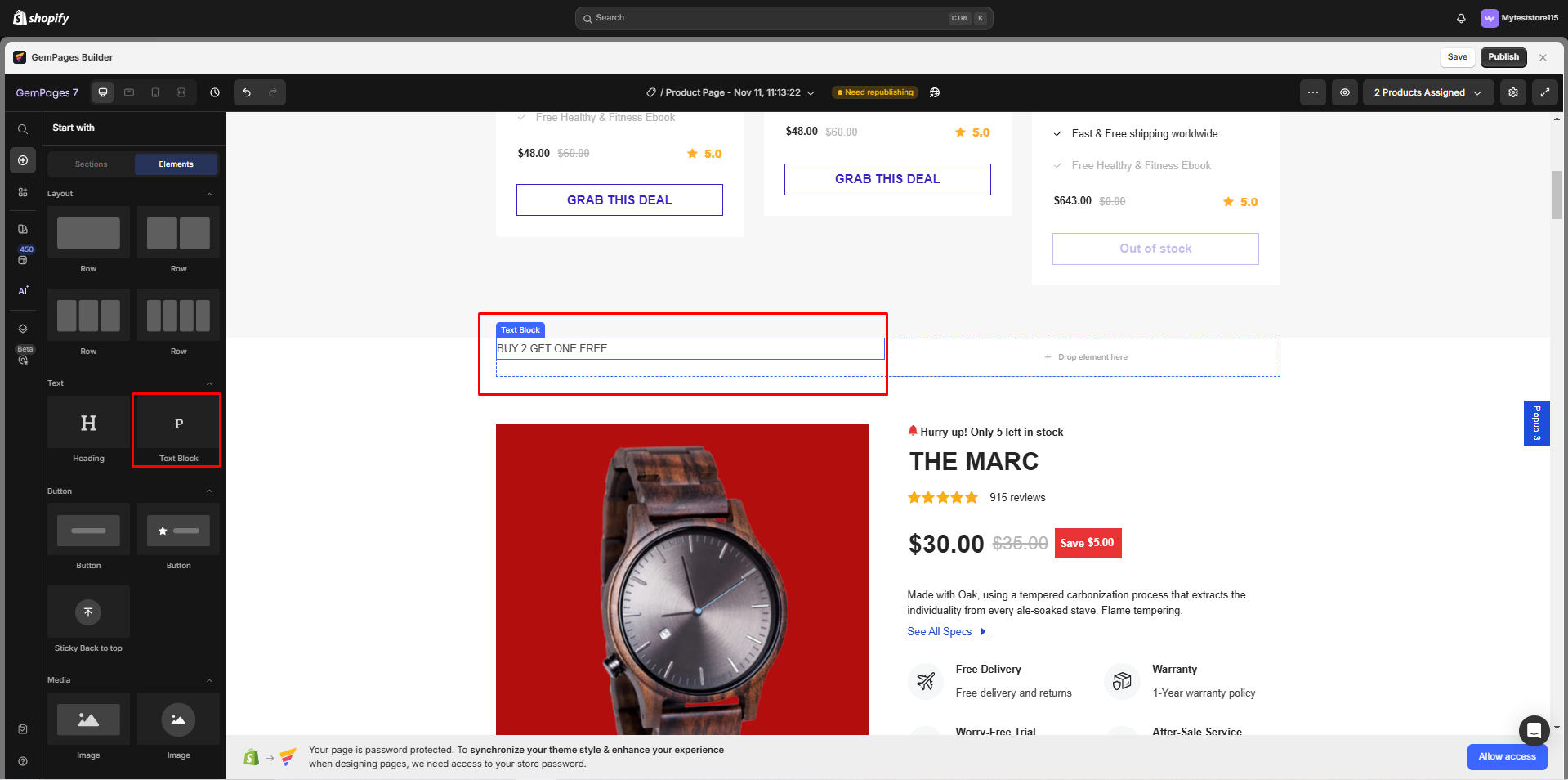Select the Heading element thumbnail
1568x780 pixels.
coord(88,423)
